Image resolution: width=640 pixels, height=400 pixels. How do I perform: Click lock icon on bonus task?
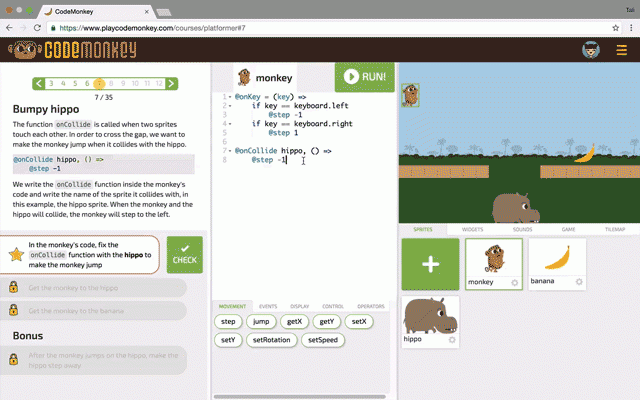click(13, 359)
